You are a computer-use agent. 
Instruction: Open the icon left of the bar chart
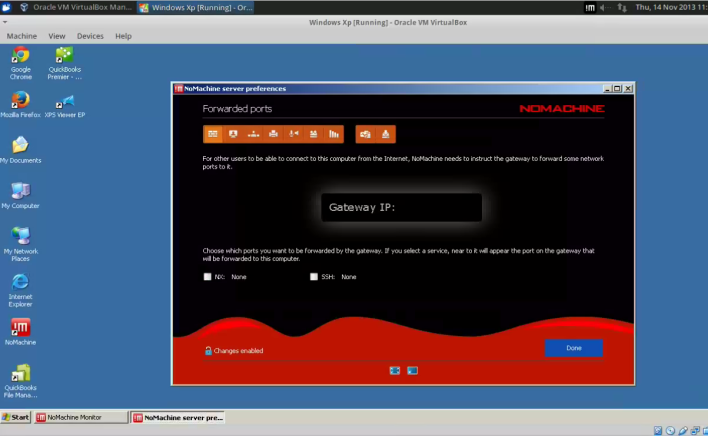pos(313,134)
